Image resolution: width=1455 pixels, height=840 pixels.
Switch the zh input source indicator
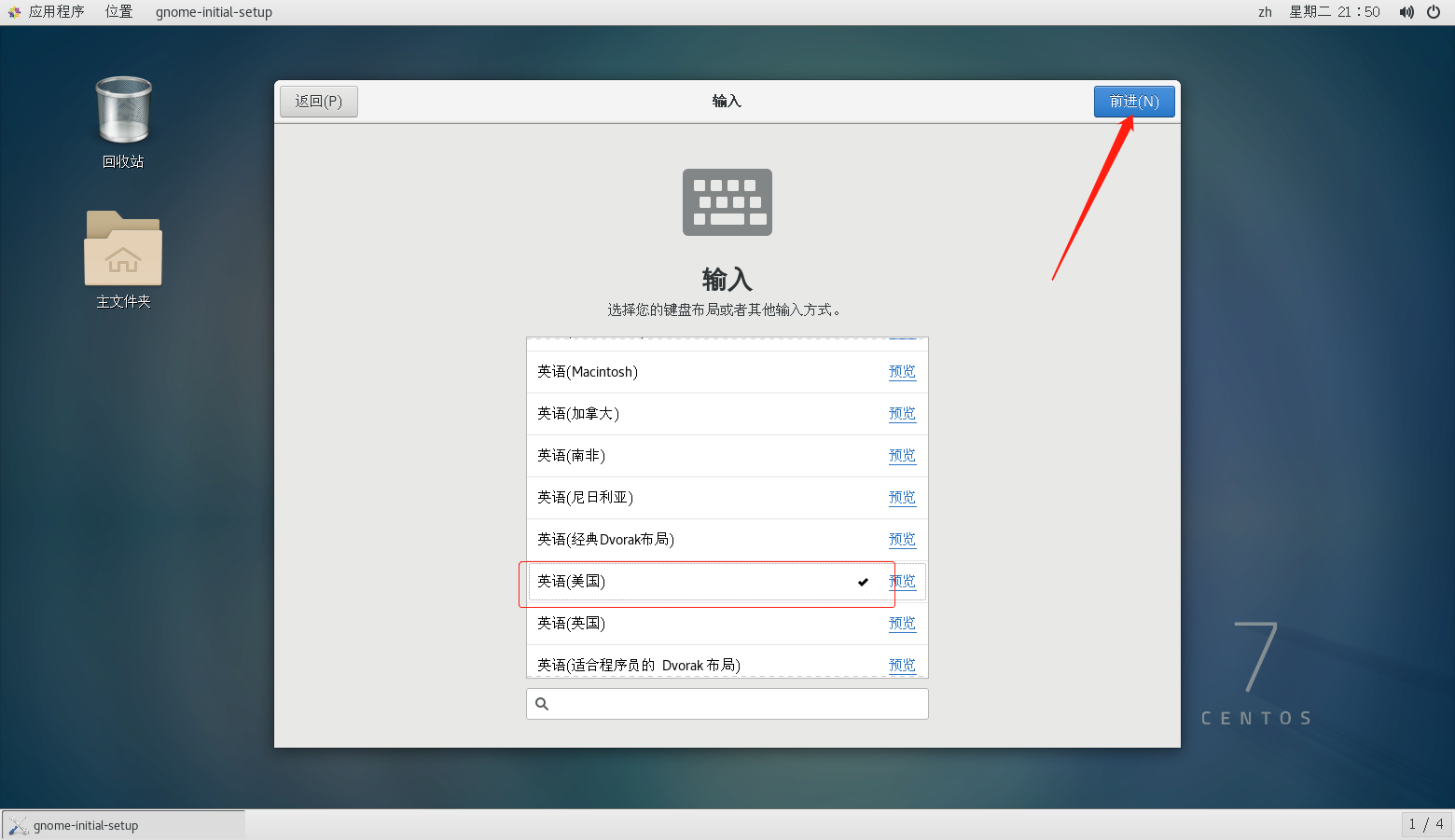(1265, 12)
